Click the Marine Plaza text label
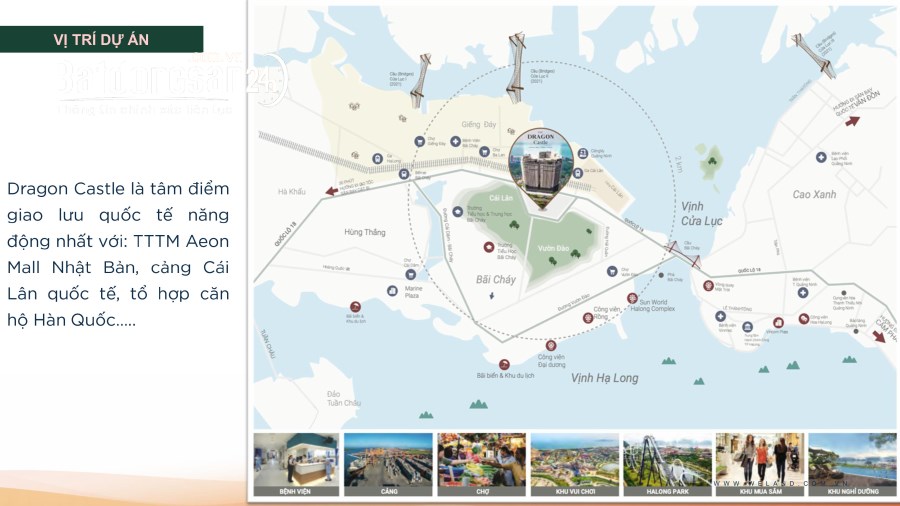The width and height of the screenshot is (900, 506). pyautogui.click(x=413, y=292)
